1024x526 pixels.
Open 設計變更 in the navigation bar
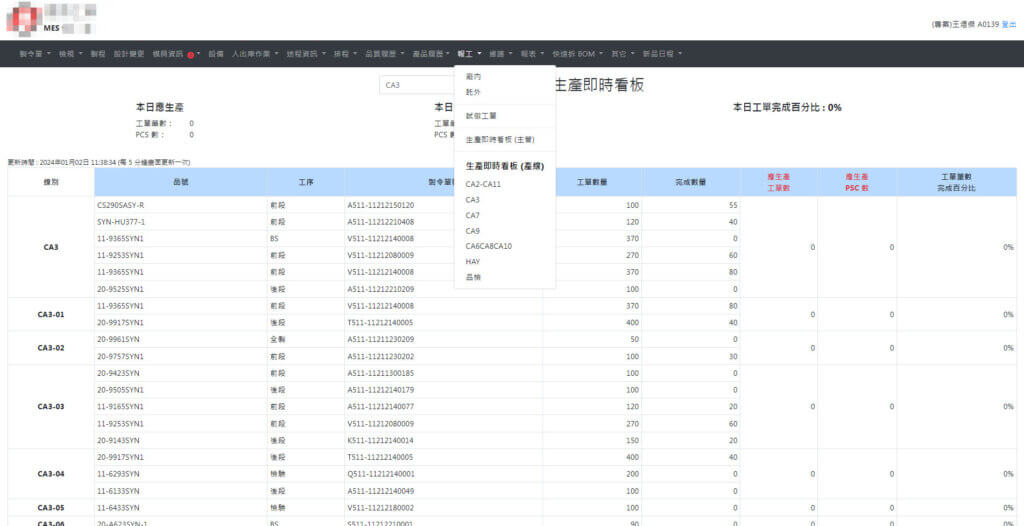pos(129,53)
